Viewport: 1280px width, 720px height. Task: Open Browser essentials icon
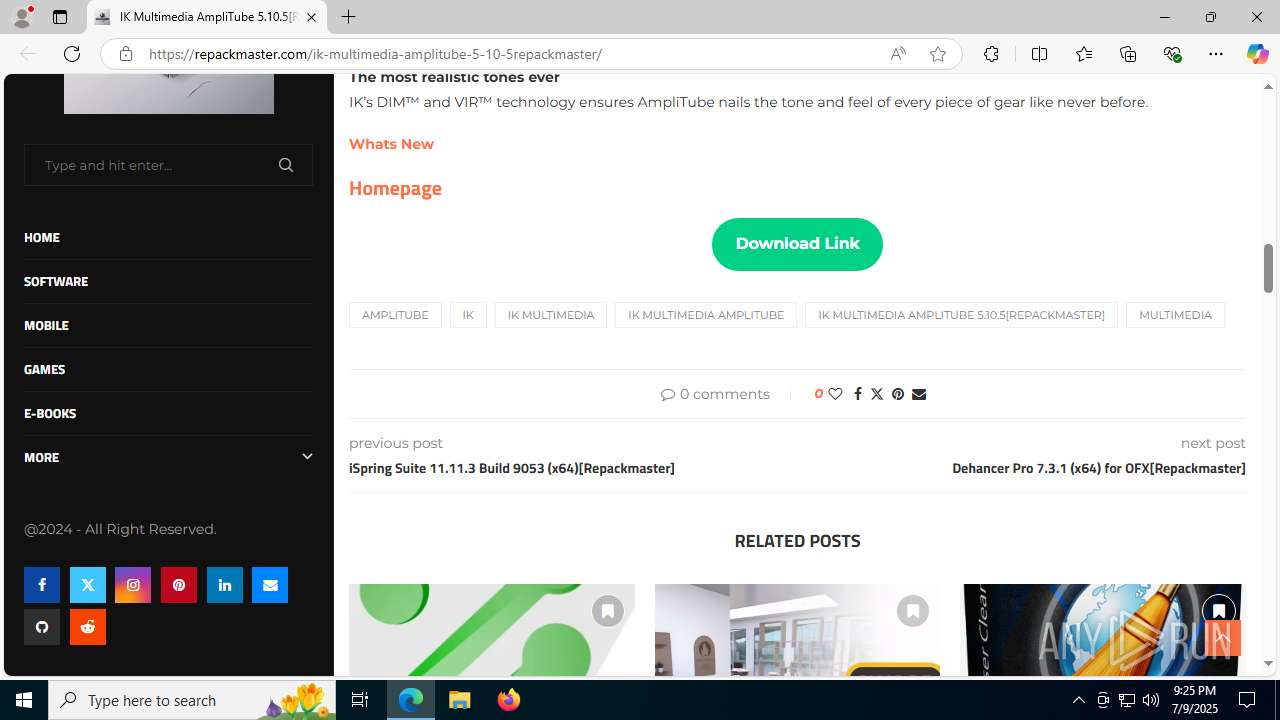pos(1172,54)
